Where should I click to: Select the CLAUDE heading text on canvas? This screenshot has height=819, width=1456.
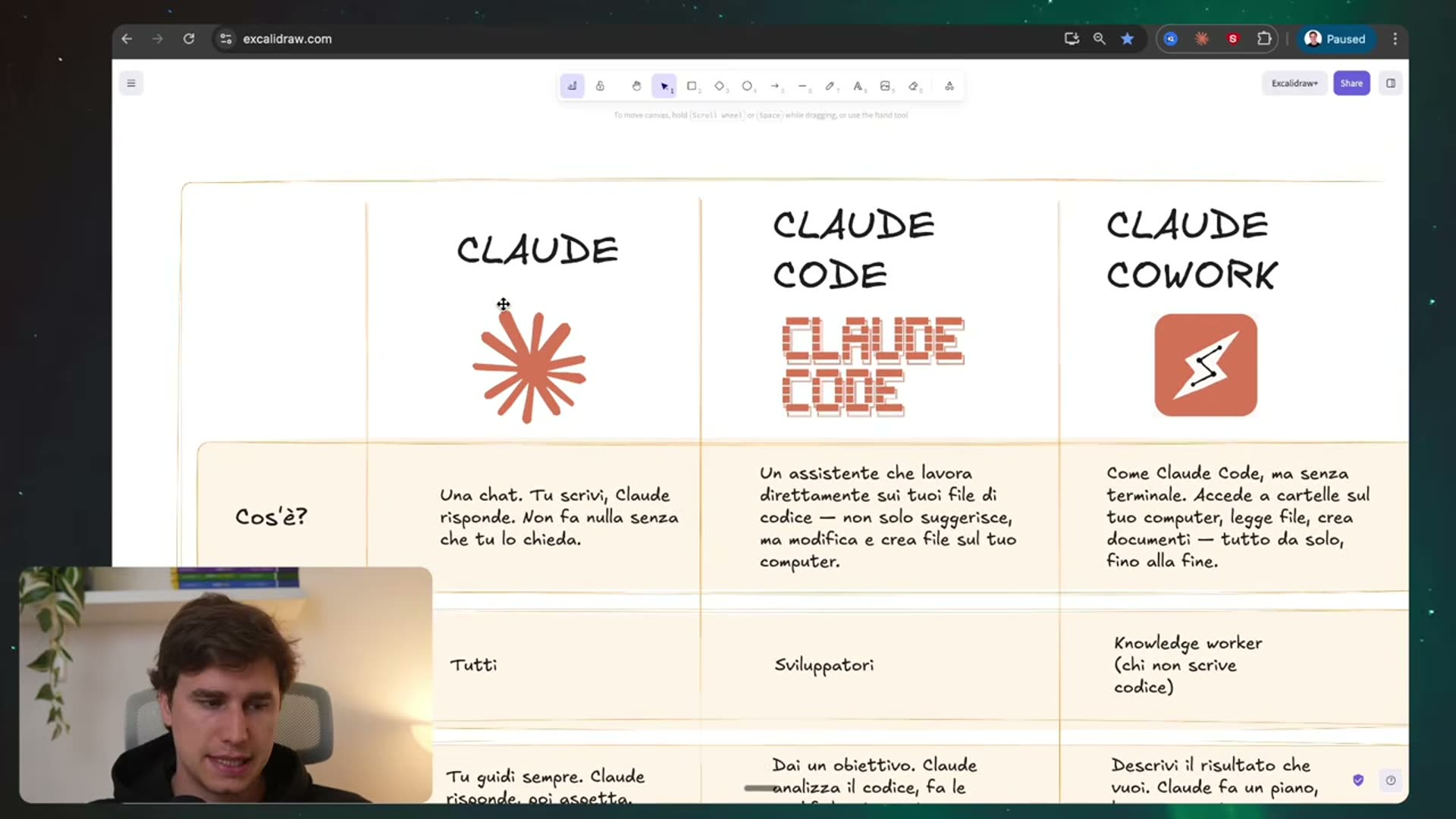(x=538, y=250)
